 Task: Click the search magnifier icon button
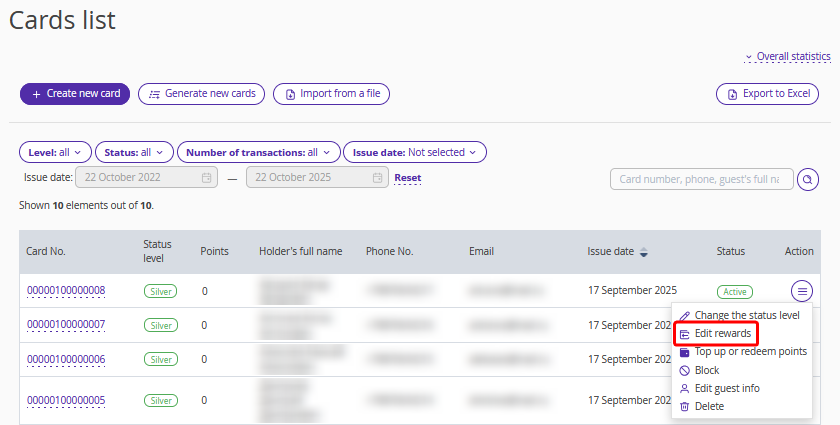coord(808,179)
